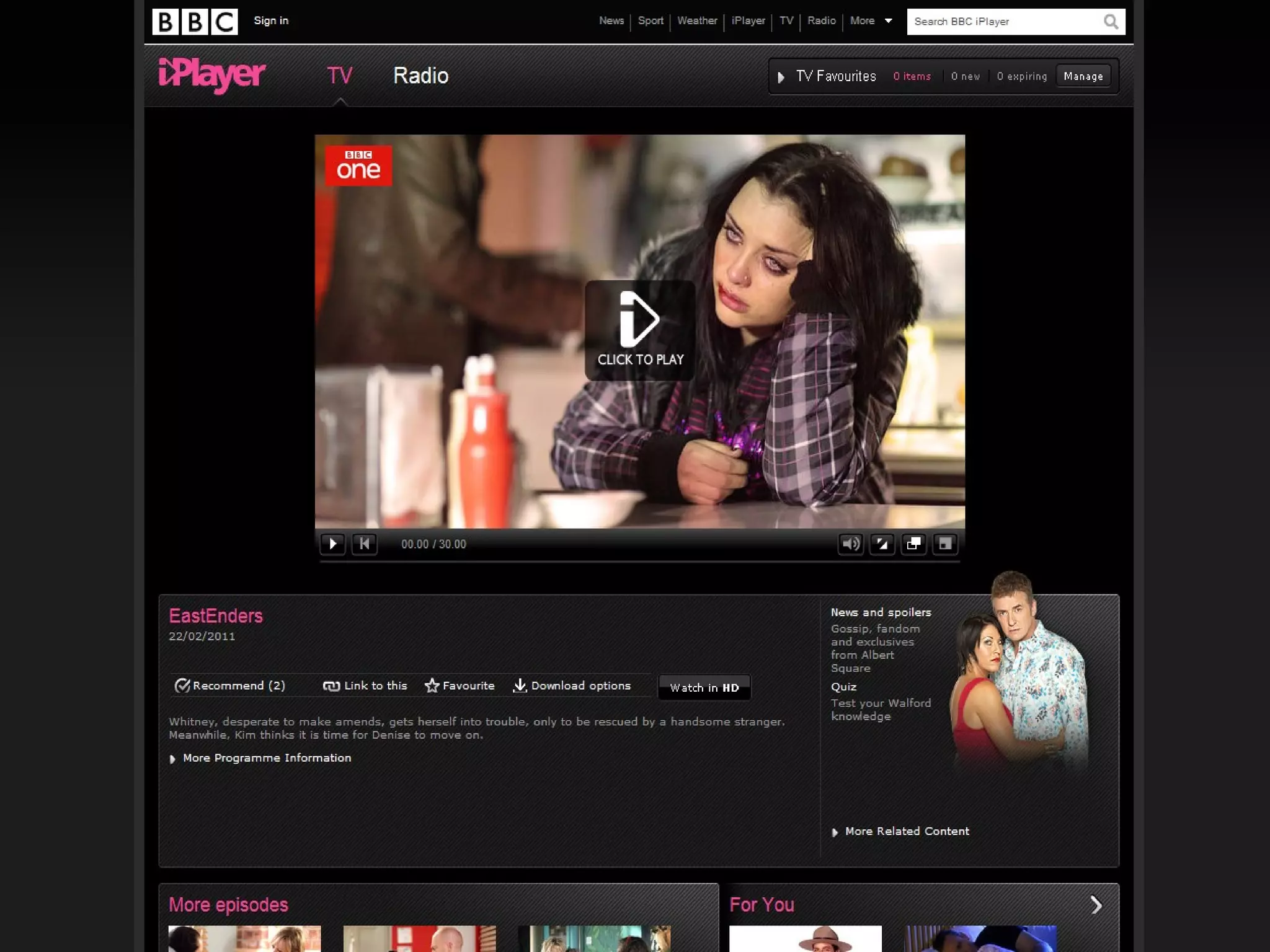Mute the video with the volume icon
The image size is (1270, 952).
pyautogui.click(x=850, y=544)
